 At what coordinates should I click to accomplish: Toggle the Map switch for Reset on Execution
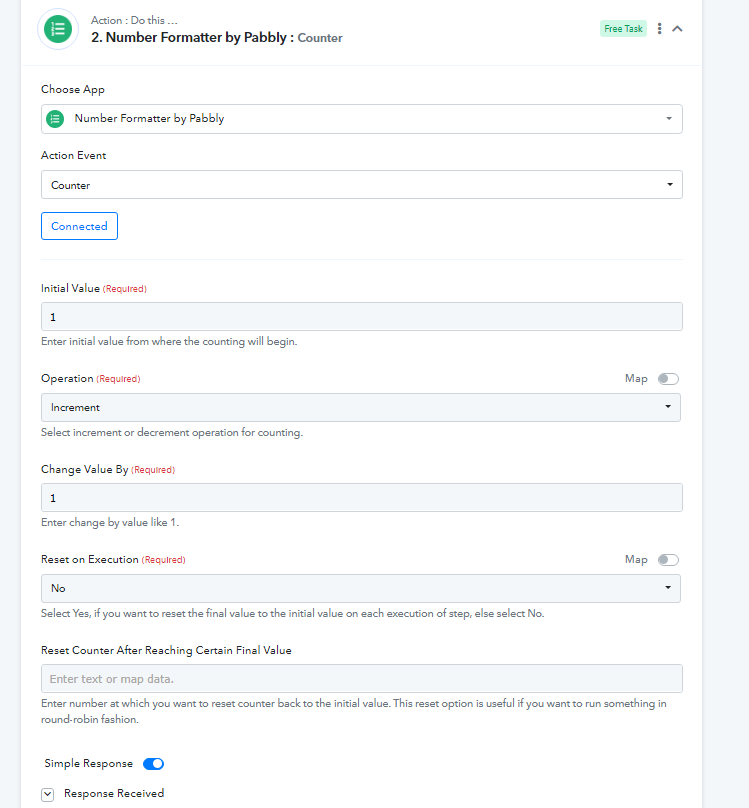coord(668,560)
